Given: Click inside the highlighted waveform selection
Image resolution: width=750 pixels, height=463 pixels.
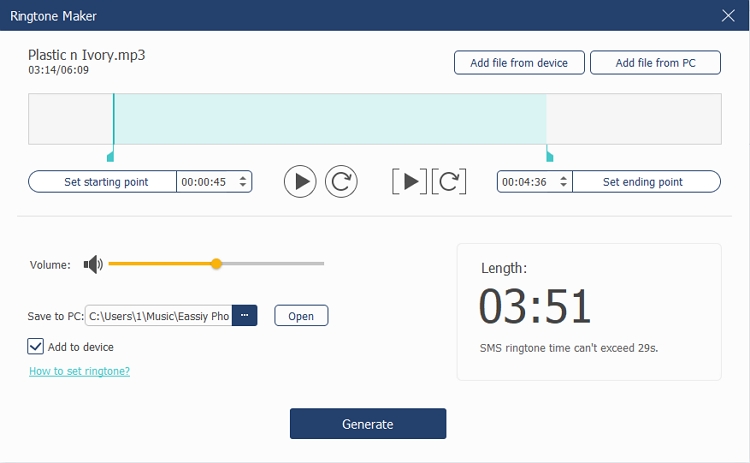Looking at the screenshot, I should (x=330, y=119).
